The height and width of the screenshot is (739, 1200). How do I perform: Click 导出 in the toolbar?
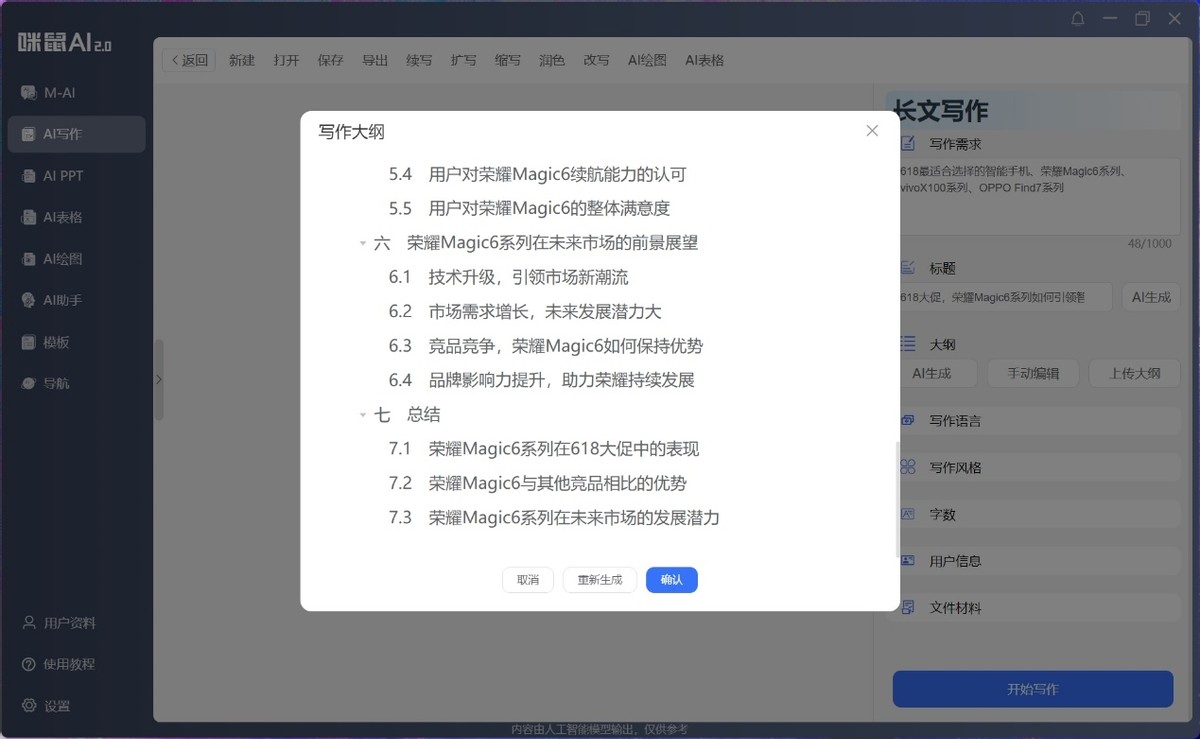coord(375,60)
